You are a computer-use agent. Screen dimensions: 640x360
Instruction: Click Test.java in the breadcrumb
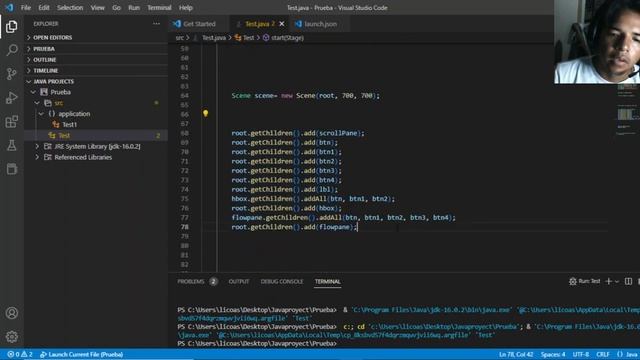[214, 38]
